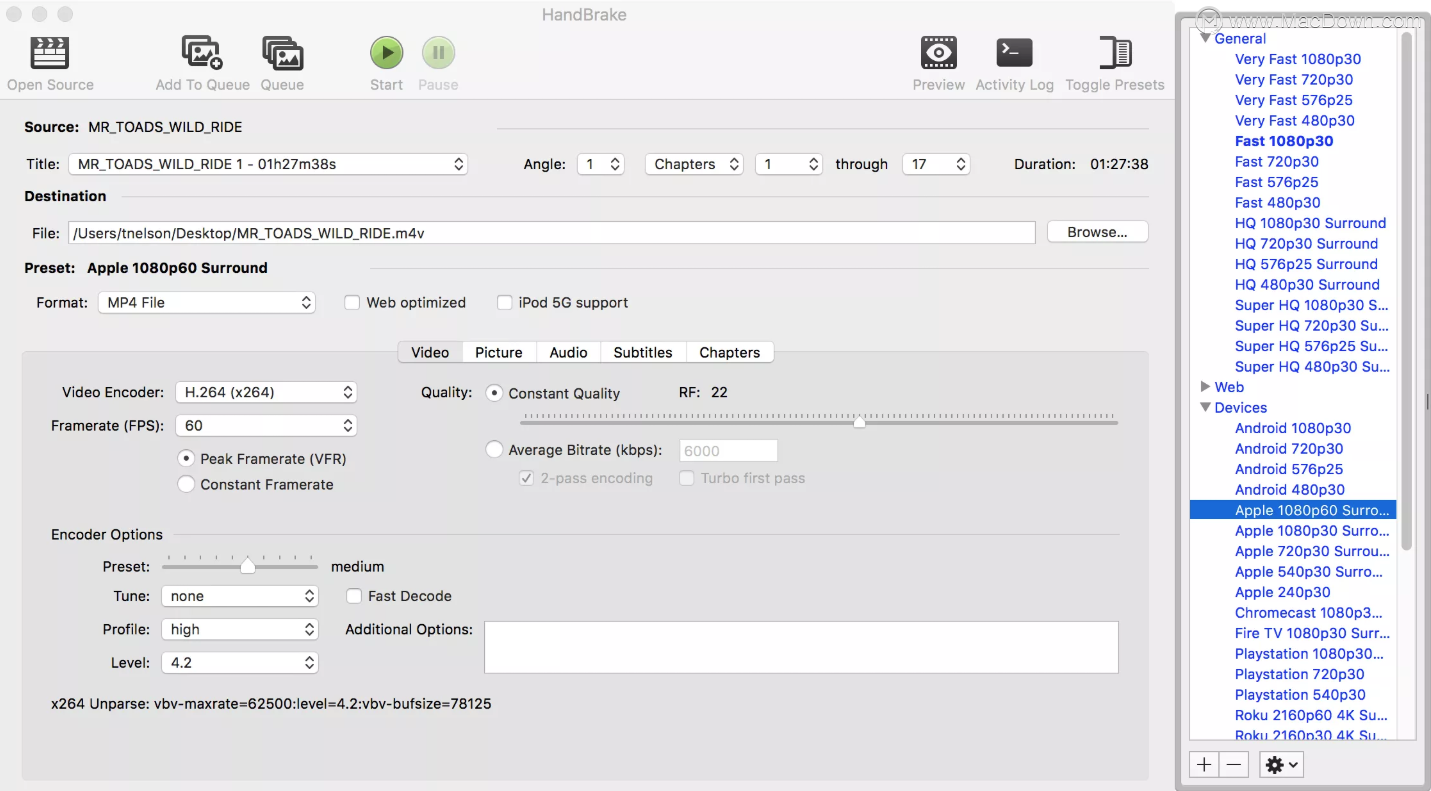This screenshot has width=1431, height=791.
Task: Select the Android 1080p30 preset
Action: coord(1293,428)
